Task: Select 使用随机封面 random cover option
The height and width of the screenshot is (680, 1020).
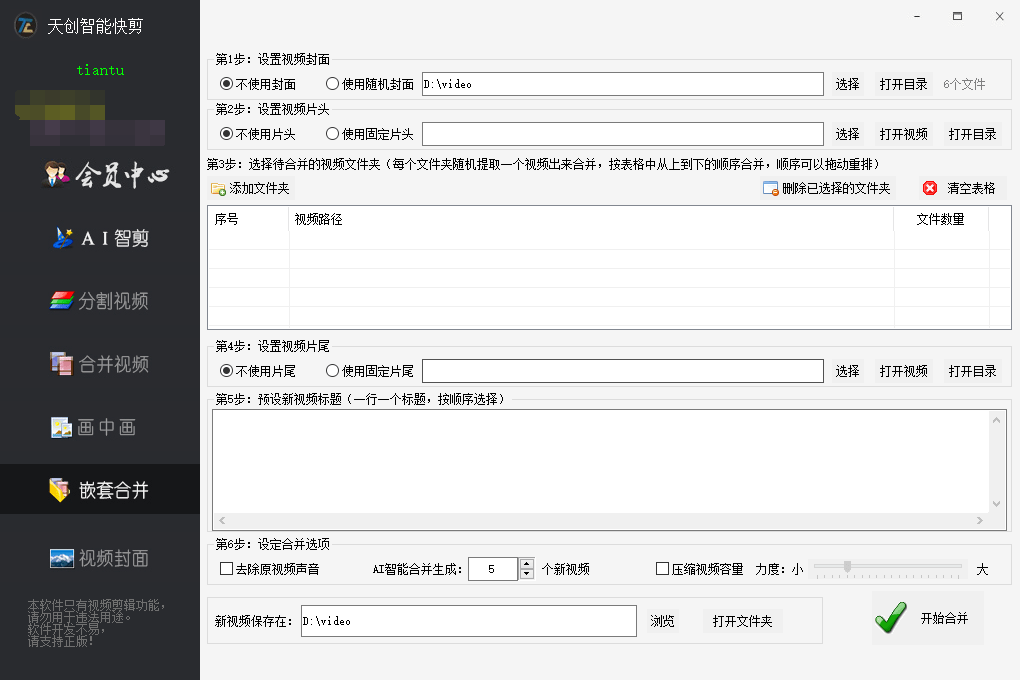Action: click(333, 84)
